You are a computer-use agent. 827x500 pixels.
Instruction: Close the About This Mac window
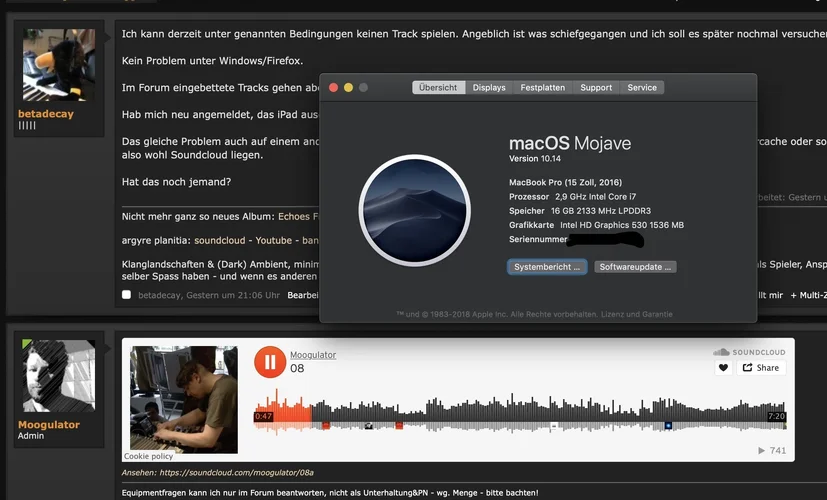(x=333, y=88)
